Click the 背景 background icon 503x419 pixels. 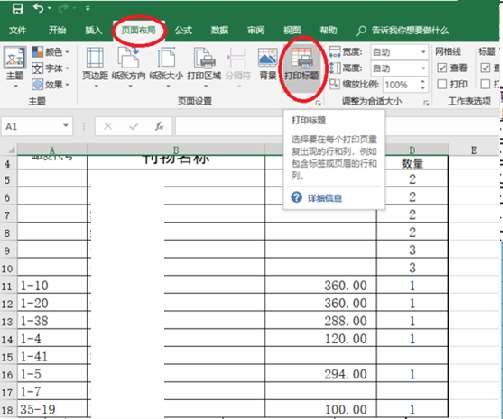(267, 64)
